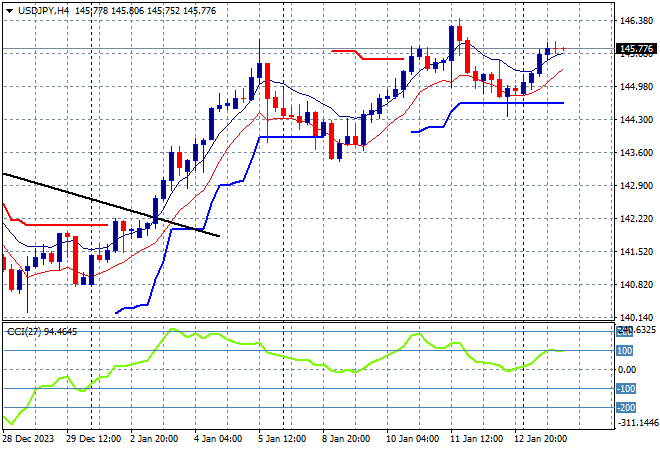This screenshot has height=450, width=660.
Task: Click the 4 Jan 04:00 time label
Action: tap(218, 439)
